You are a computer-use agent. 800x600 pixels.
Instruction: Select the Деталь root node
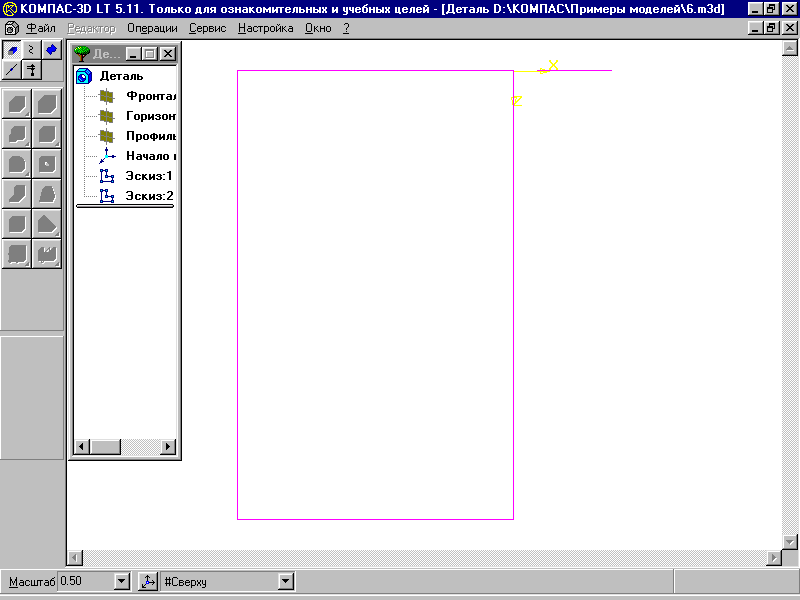pos(121,76)
